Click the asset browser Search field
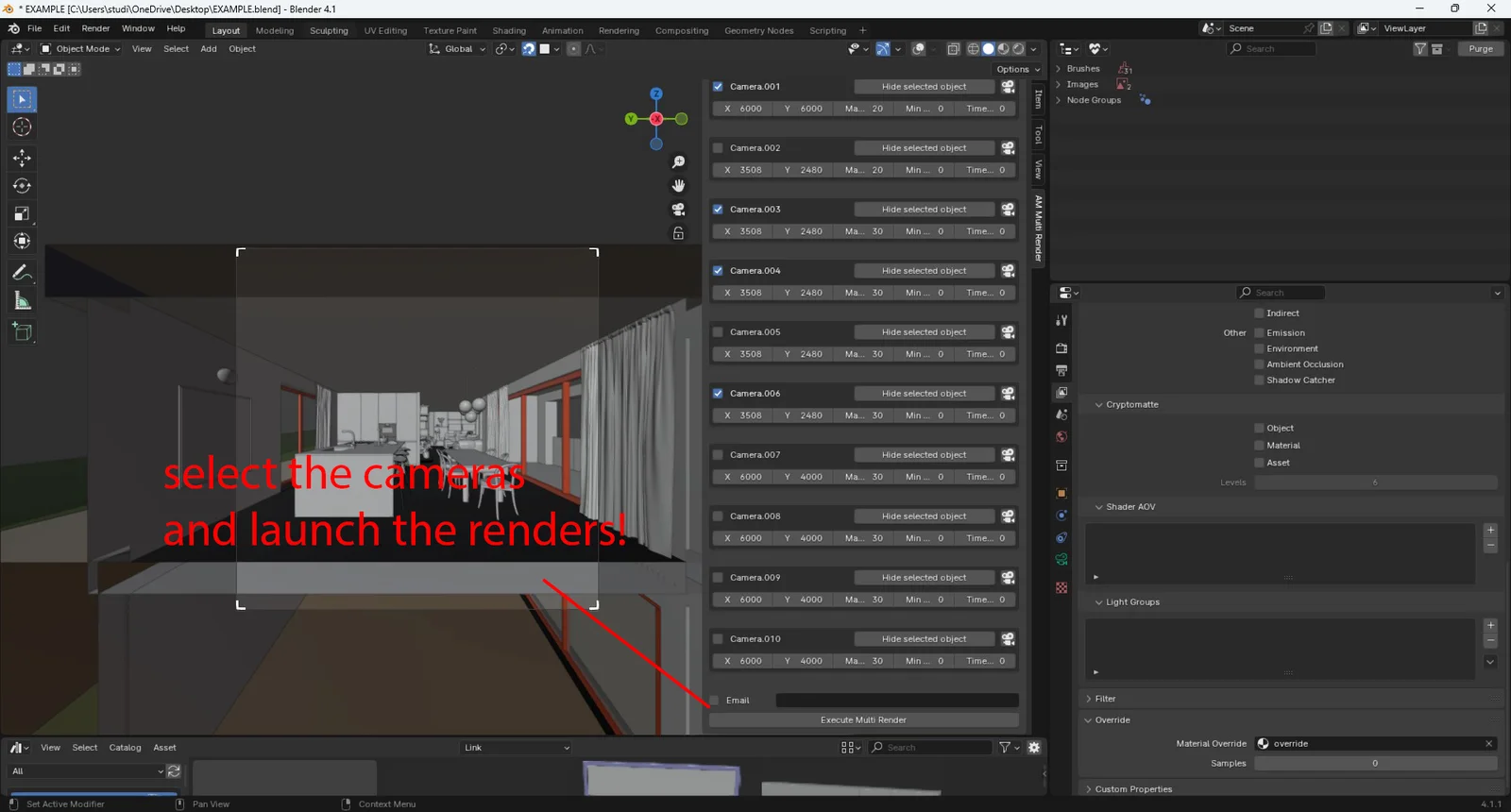Screen dimensions: 1511x812 [x=930, y=748]
